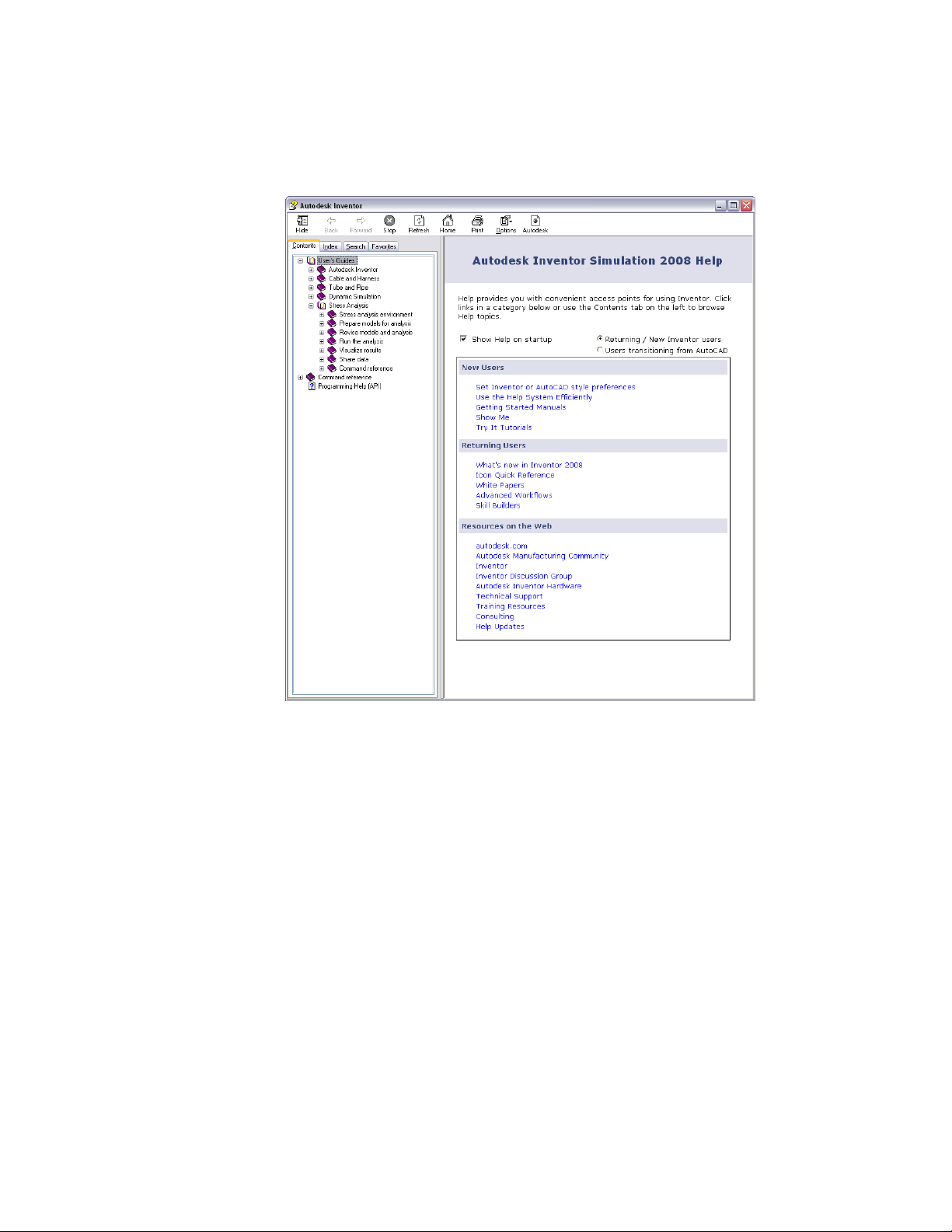Click the book icon beside Revise models and analysis
The height and width of the screenshot is (1232, 952).
[332, 333]
